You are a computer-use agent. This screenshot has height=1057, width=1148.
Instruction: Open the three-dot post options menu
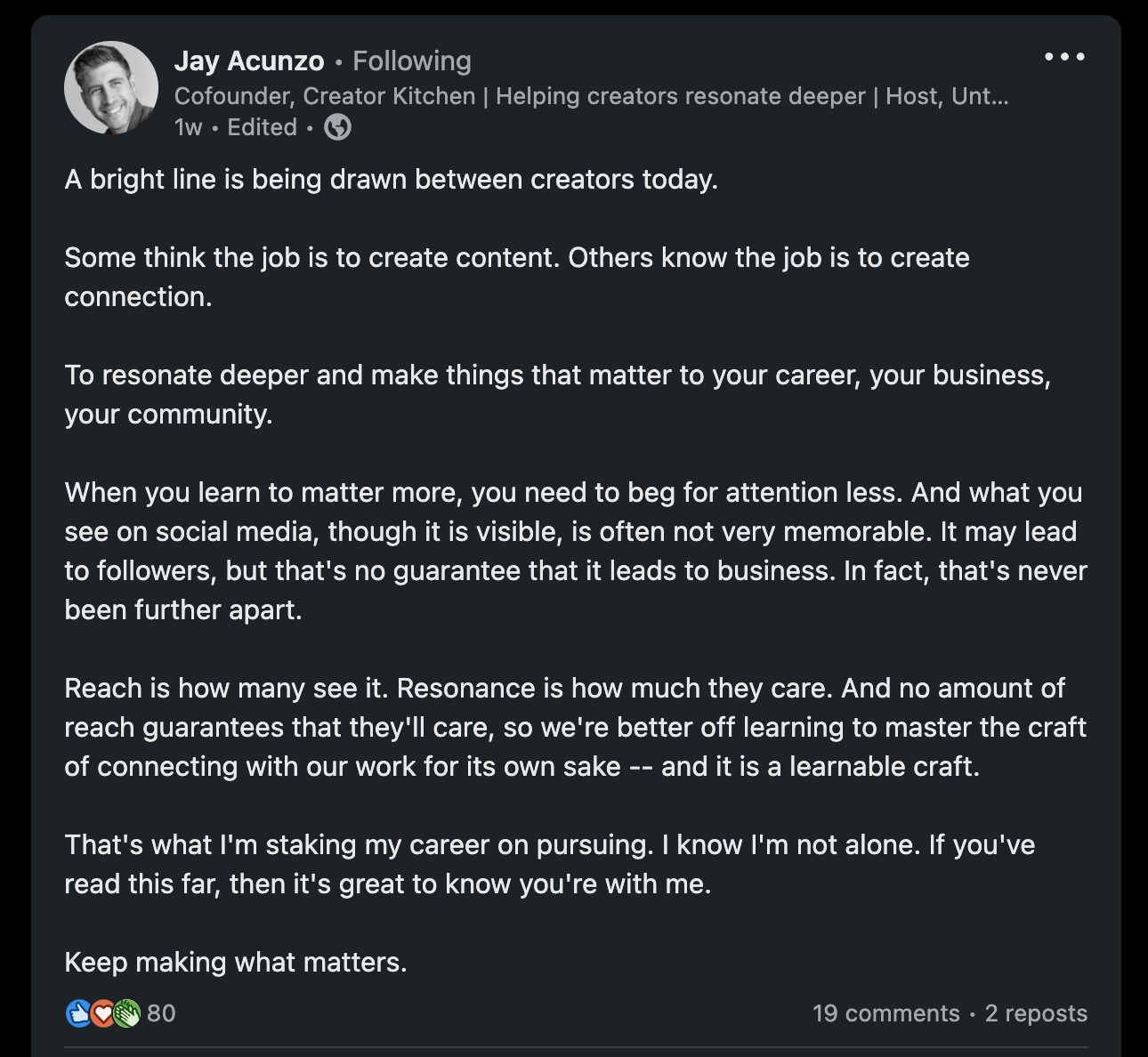click(1064, 57)
